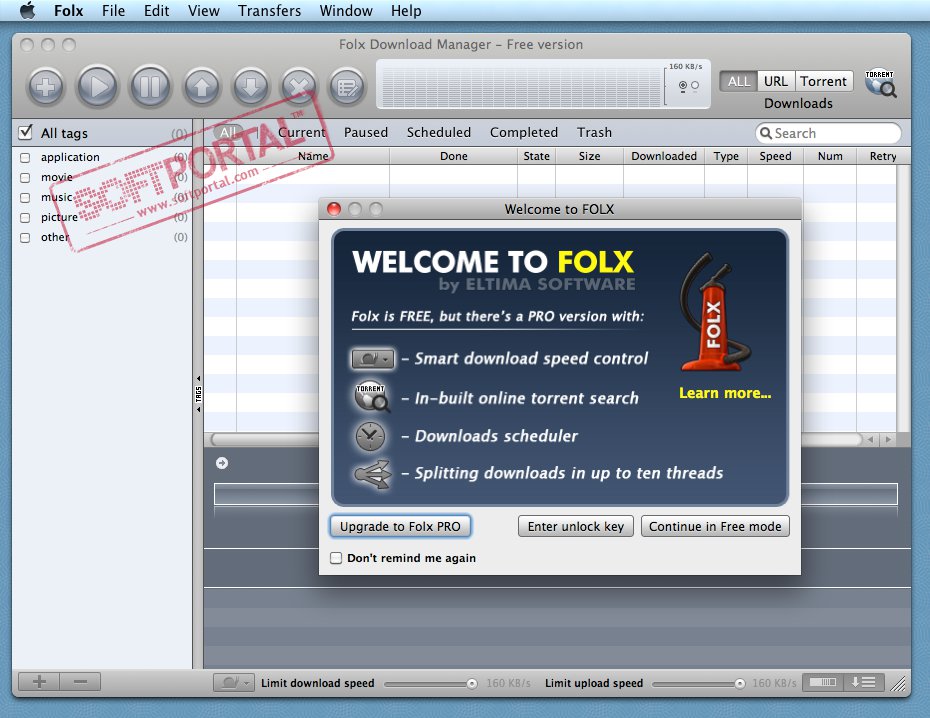Check the other tag checkbox

pyautogui.click(x=25, y=238)
